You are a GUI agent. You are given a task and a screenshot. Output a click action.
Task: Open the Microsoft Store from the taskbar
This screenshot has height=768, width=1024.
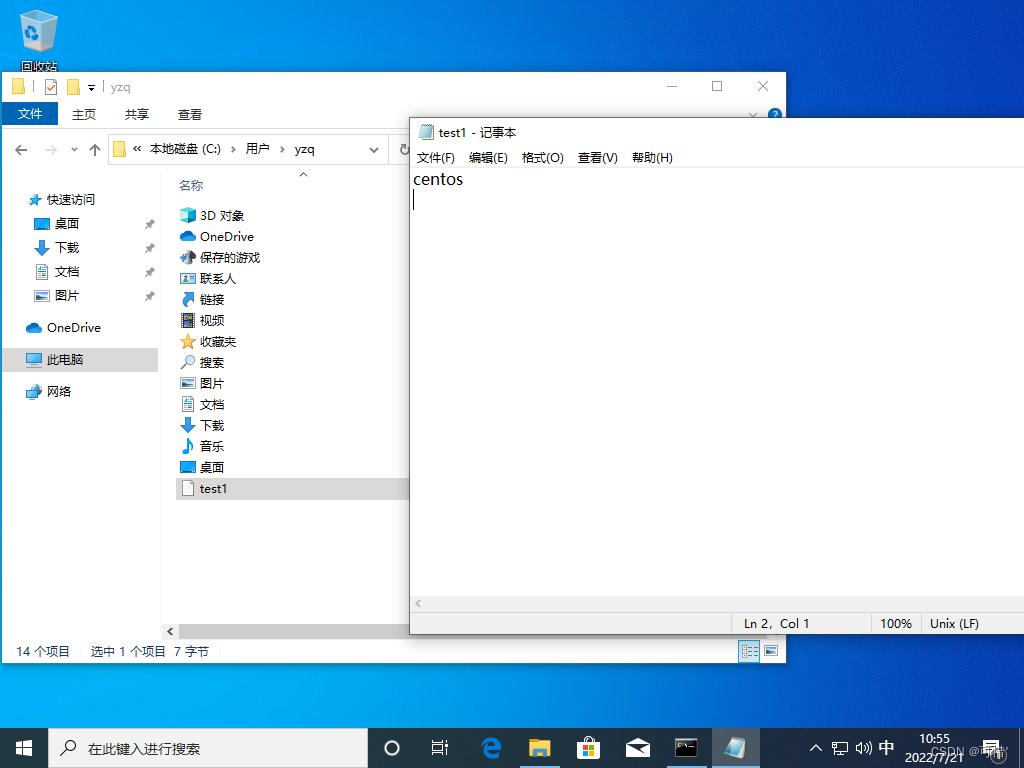[588, 747]
